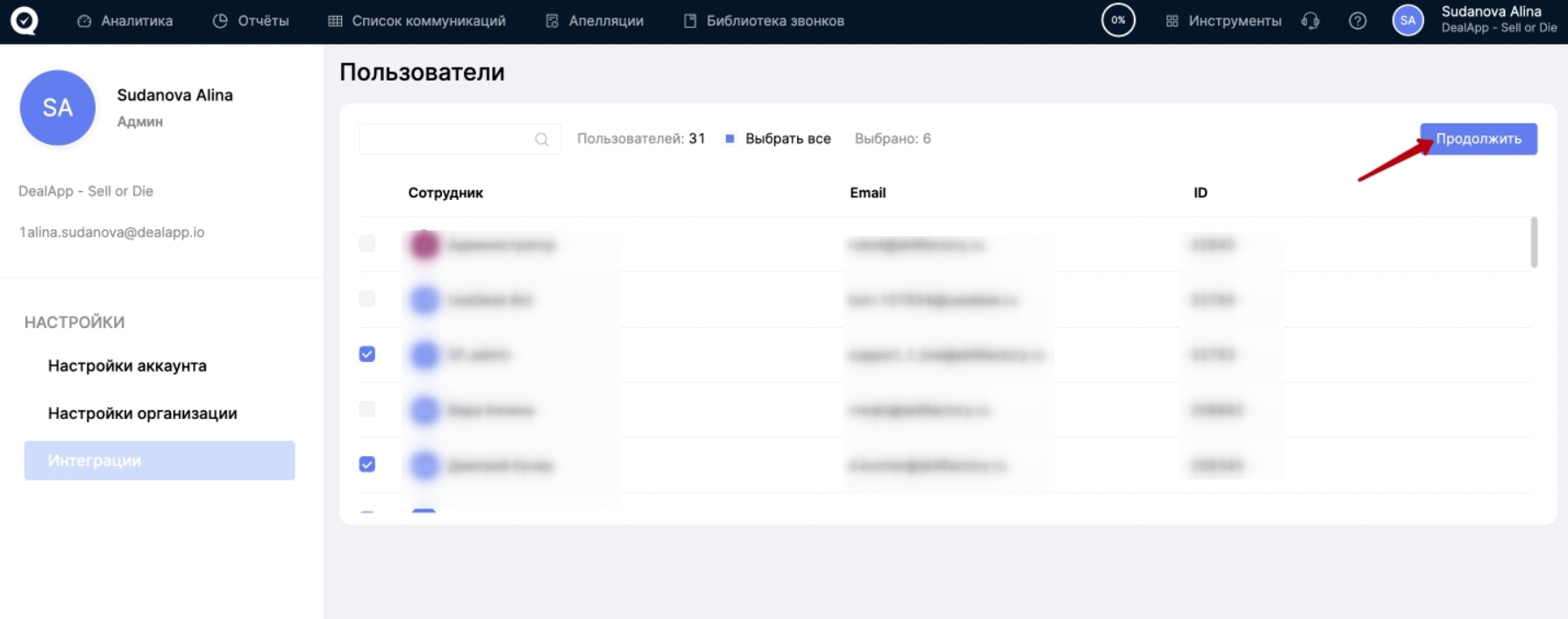Click the search magnifier icon in users field
1568x619 pixels.
[x=541, y=139]
